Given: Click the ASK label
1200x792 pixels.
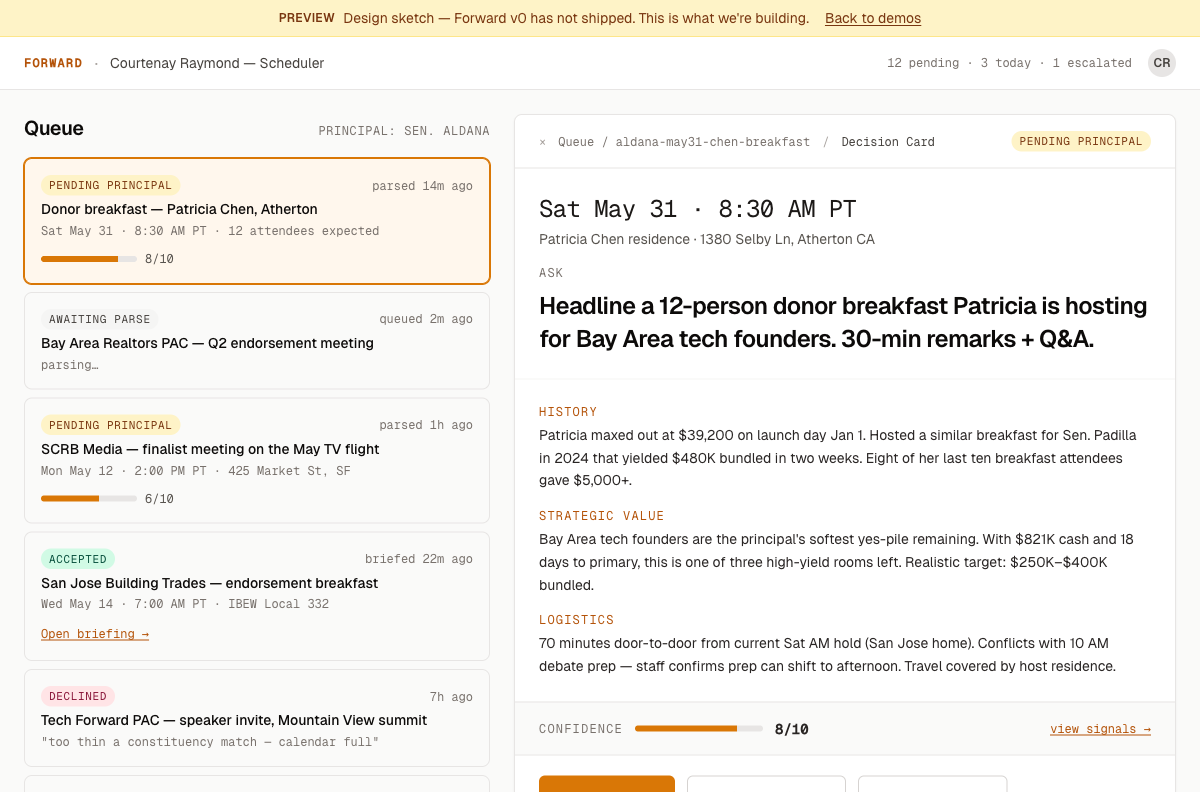Looking at the screenshot, I should [551, 273].
